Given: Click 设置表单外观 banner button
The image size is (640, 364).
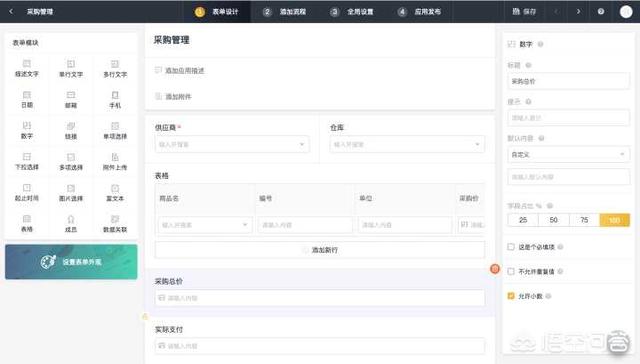Looking at the screenshot, I should (x=71, y=262).
